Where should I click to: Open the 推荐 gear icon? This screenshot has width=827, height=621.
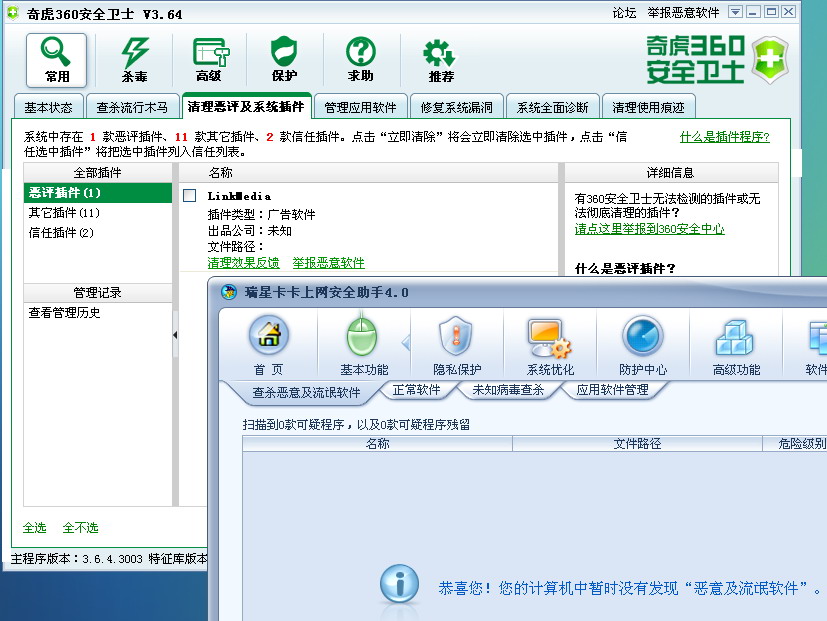pos(440,60)
